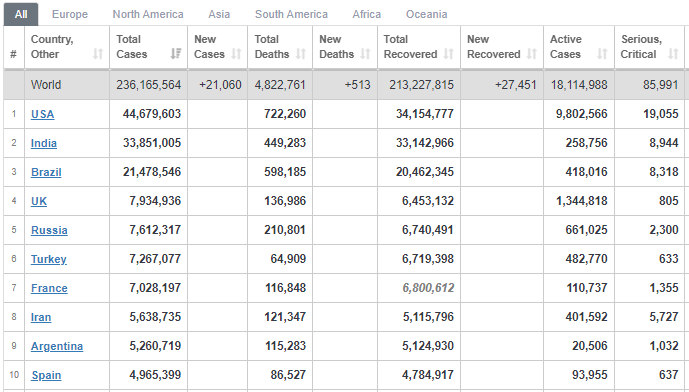Viewport: 689px width, 392px height.
Task: Select Brazil serious critical 8,318
Action: click(664, 172)
